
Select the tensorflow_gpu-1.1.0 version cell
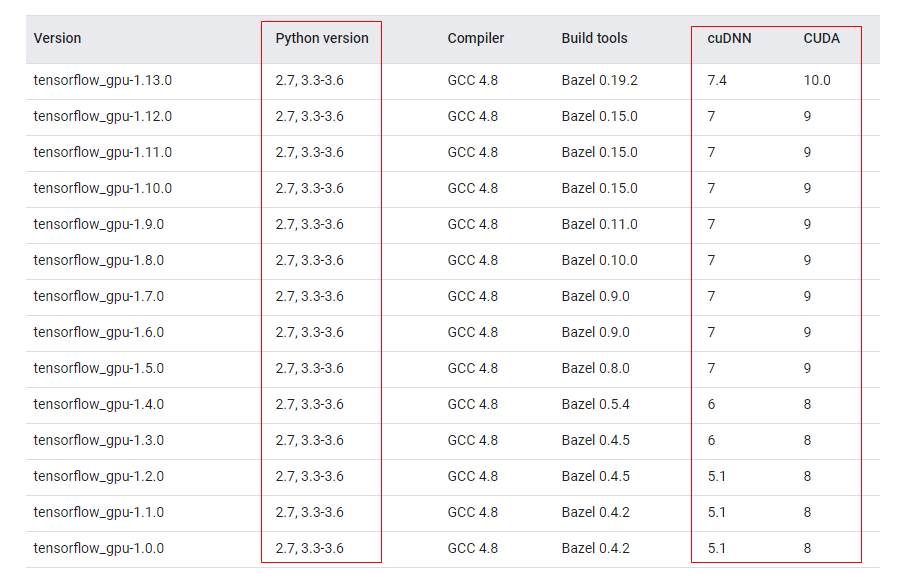99,513
